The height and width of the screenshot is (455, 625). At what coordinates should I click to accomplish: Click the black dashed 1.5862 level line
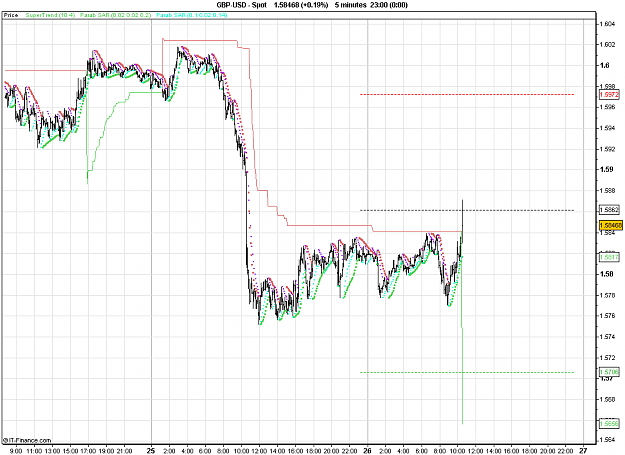click(x=467, y=210)
